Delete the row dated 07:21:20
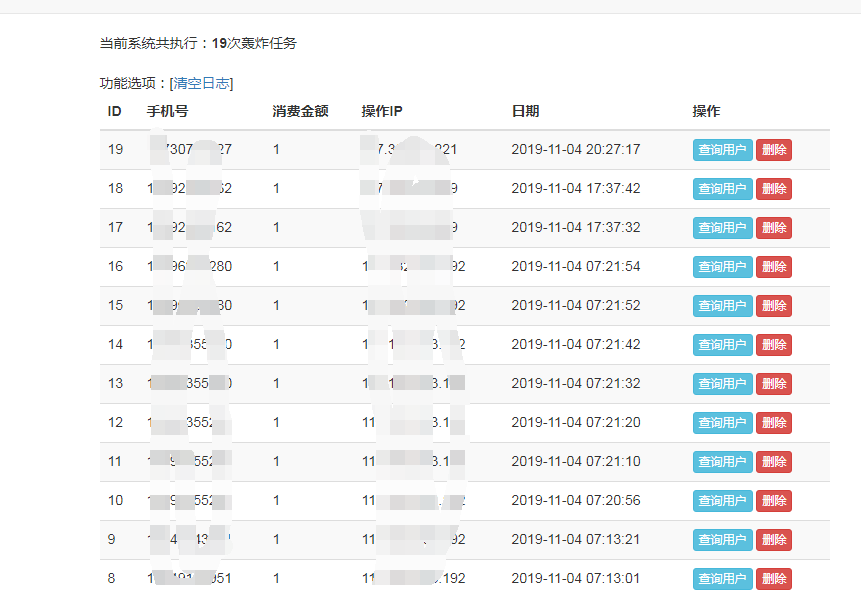861x597 pixels. pos(774,423)
